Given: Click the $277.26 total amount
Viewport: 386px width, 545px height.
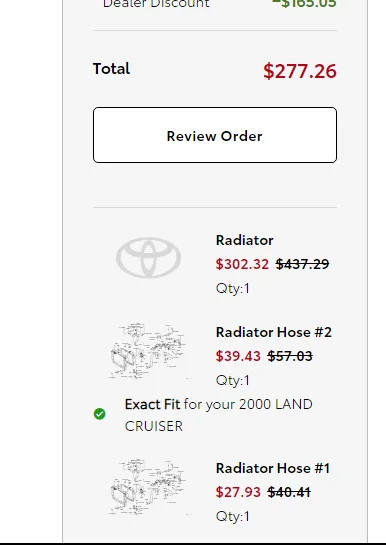Looking at the screenshot, I should [x=300, y=71].
